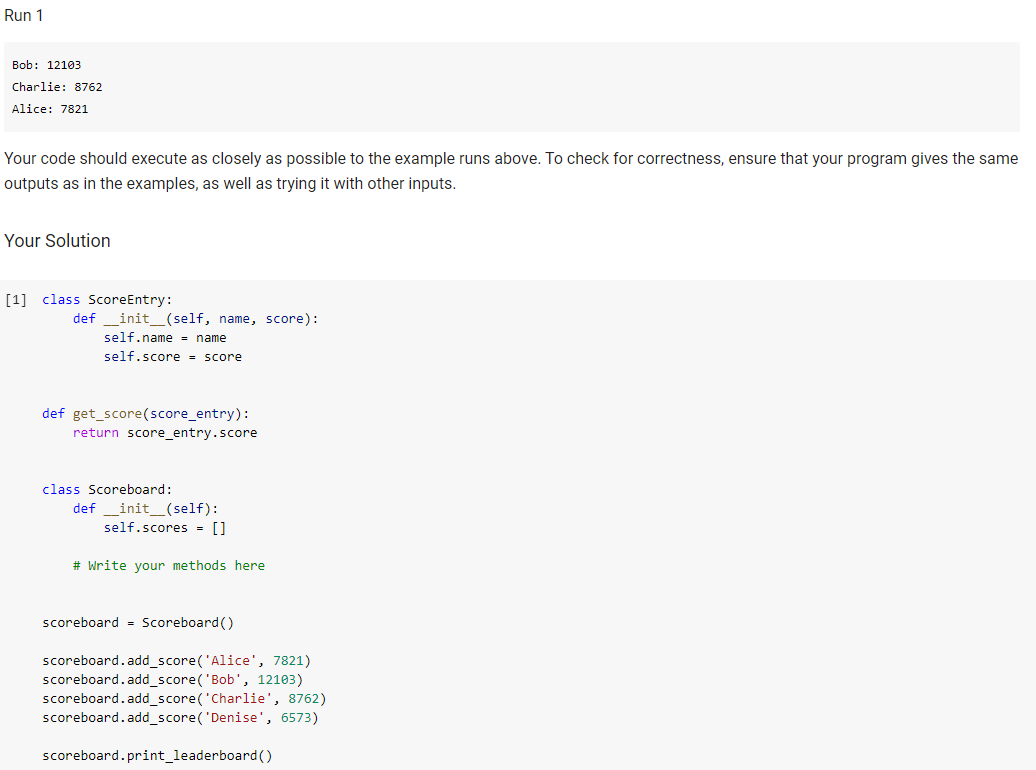The height and width of the screenshot is (770, 1036).
Task: Click the self.scores = [] initialization line
Action: (x=163, y=527)
